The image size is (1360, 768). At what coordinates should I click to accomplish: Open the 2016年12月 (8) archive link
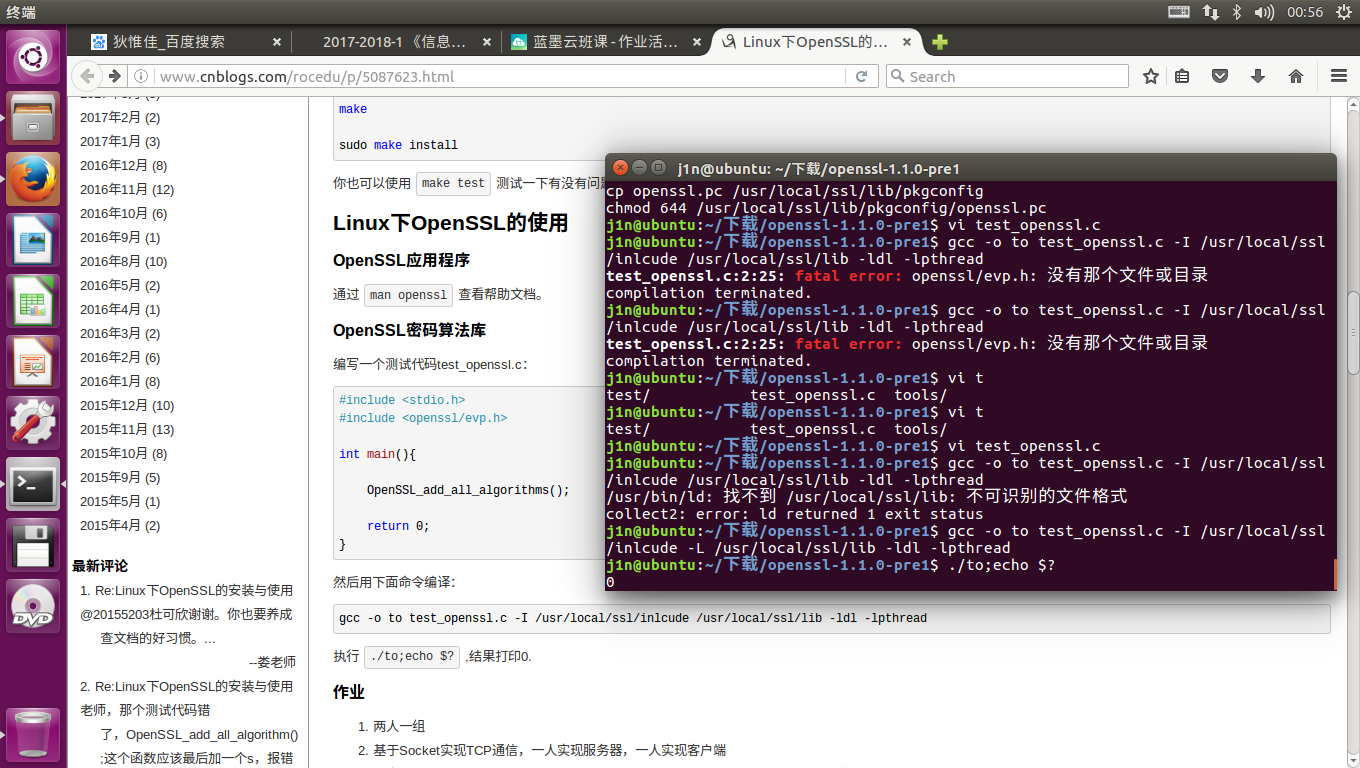click(124, 166)
